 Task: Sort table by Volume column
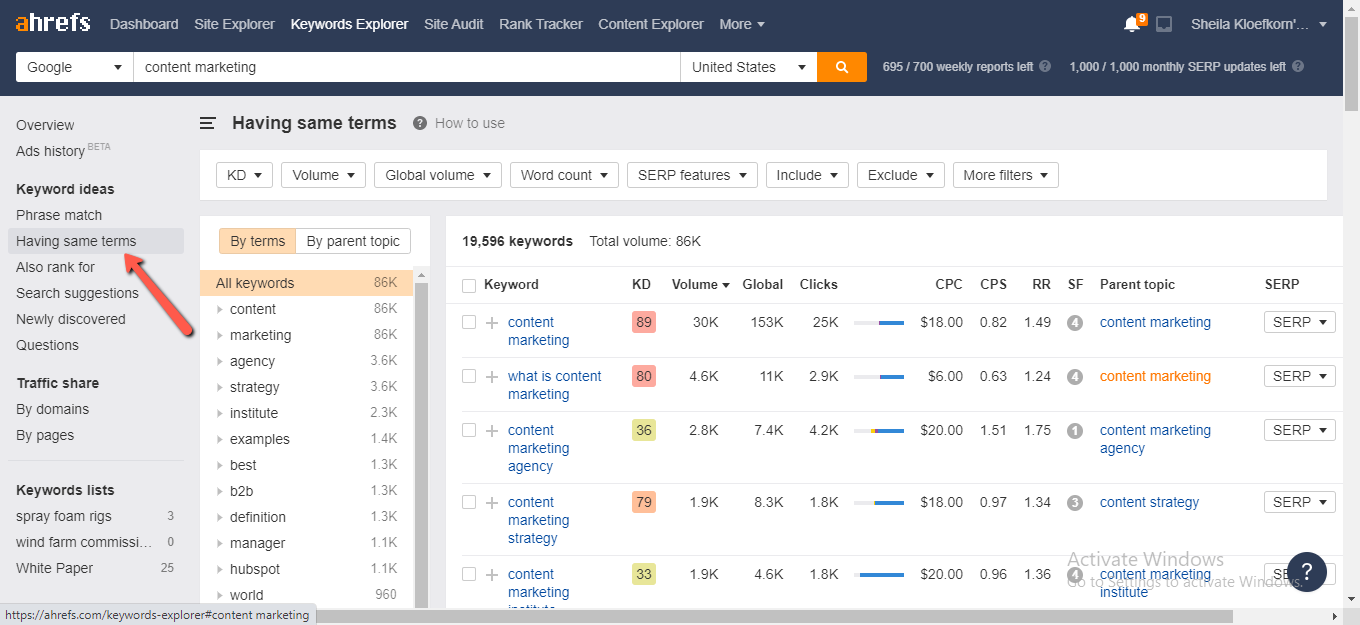[x=701, y=284]
